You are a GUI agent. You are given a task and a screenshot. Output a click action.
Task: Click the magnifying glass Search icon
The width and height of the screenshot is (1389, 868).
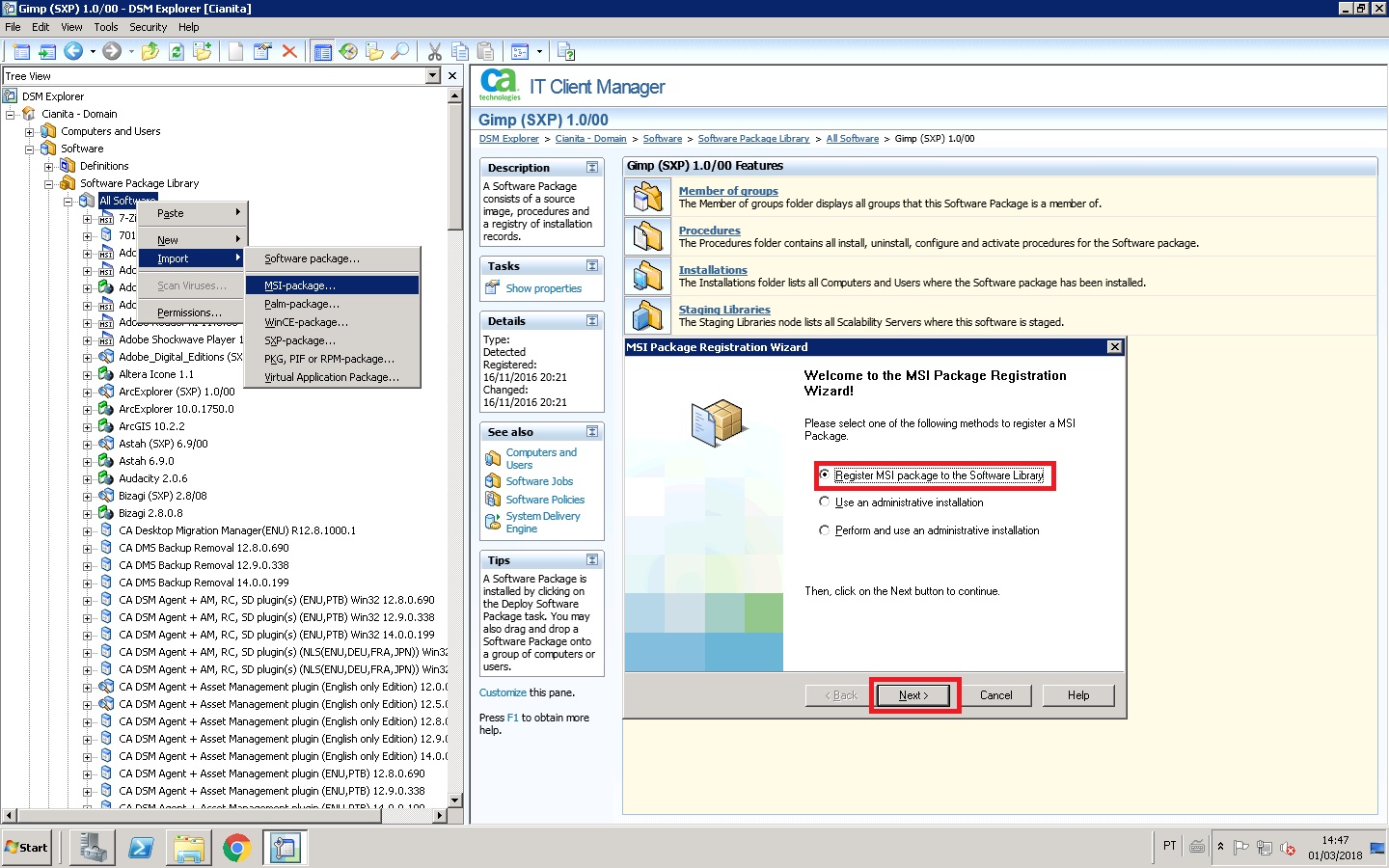click(x=400, y=51)
